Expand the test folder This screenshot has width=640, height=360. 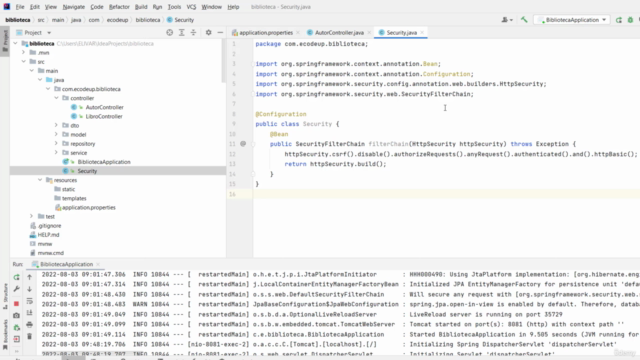click(x=32, y=216)
